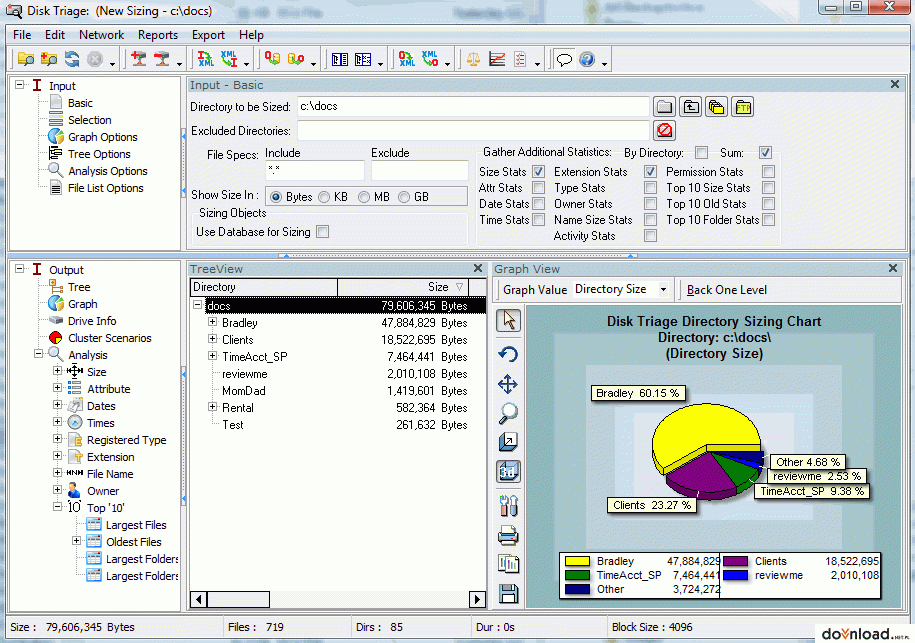Click the grayed stop toolbar icon
Viewport: 915px width, 643px height.
(95, 59)
